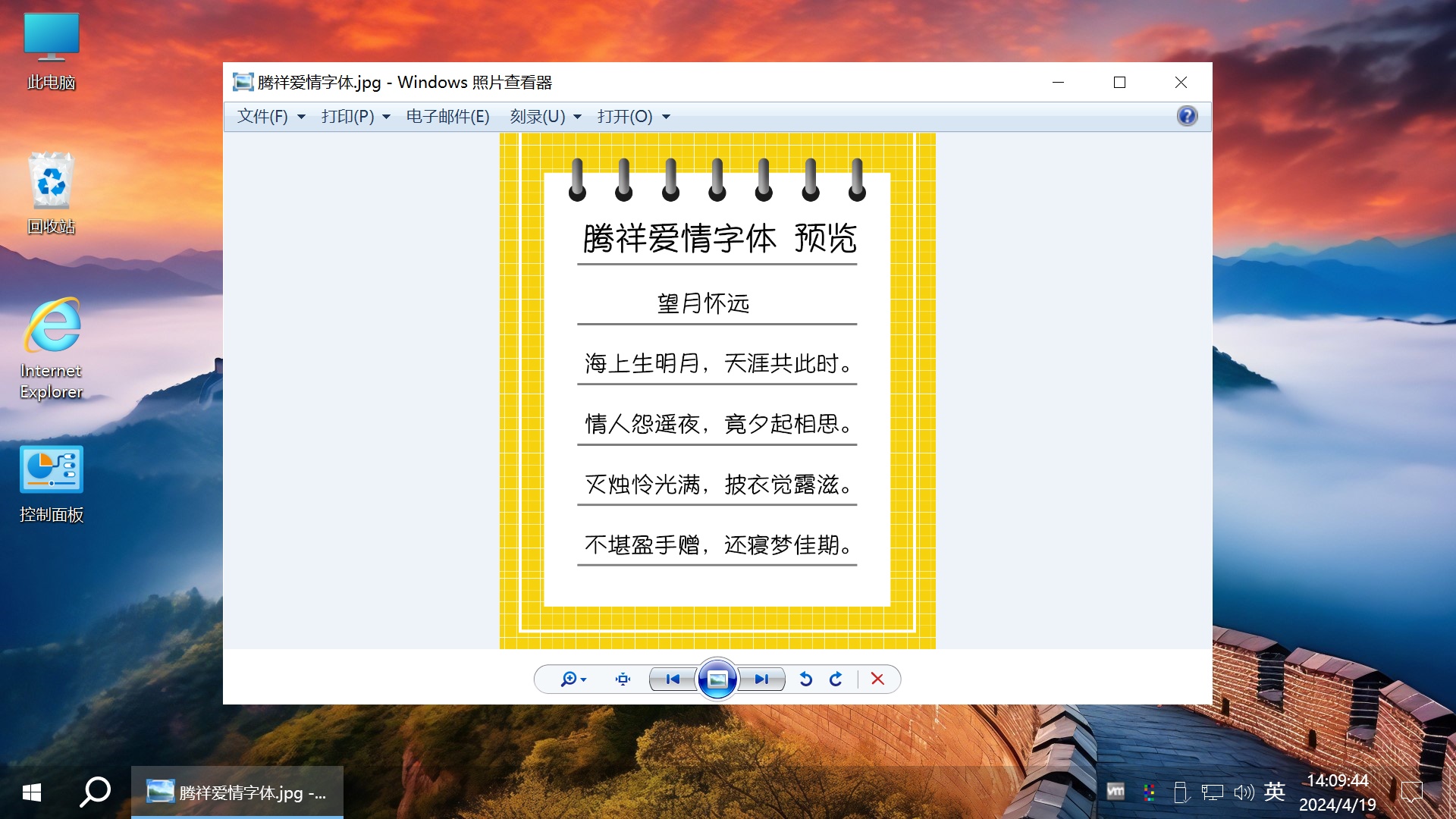Click the photo preview image

click(717, 391)
